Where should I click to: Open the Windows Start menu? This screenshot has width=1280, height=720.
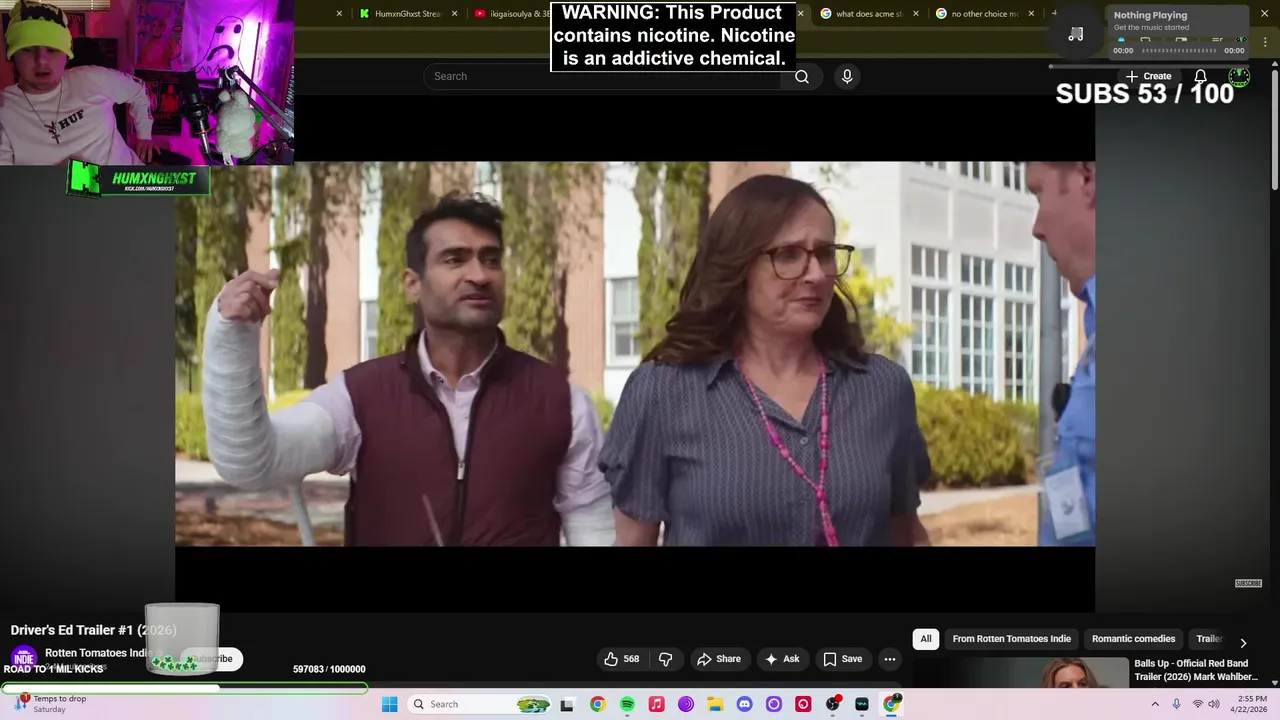389,704
